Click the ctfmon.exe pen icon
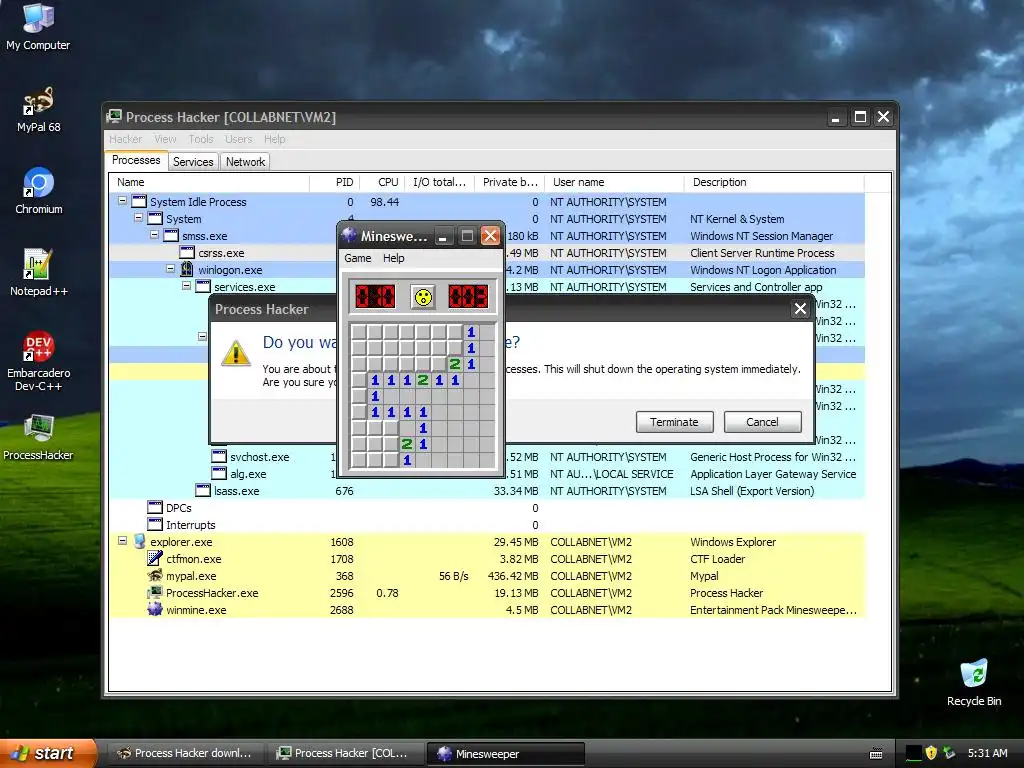1024x768 pixels. point(155,558)
